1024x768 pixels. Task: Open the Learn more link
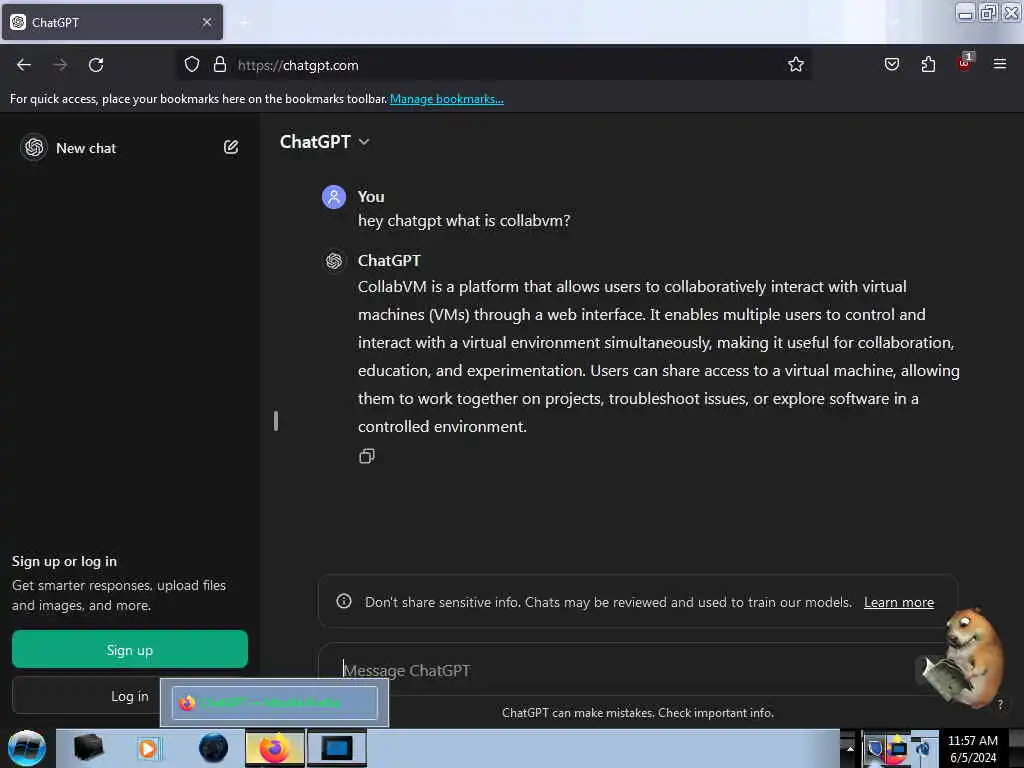(x=899, y=602)
